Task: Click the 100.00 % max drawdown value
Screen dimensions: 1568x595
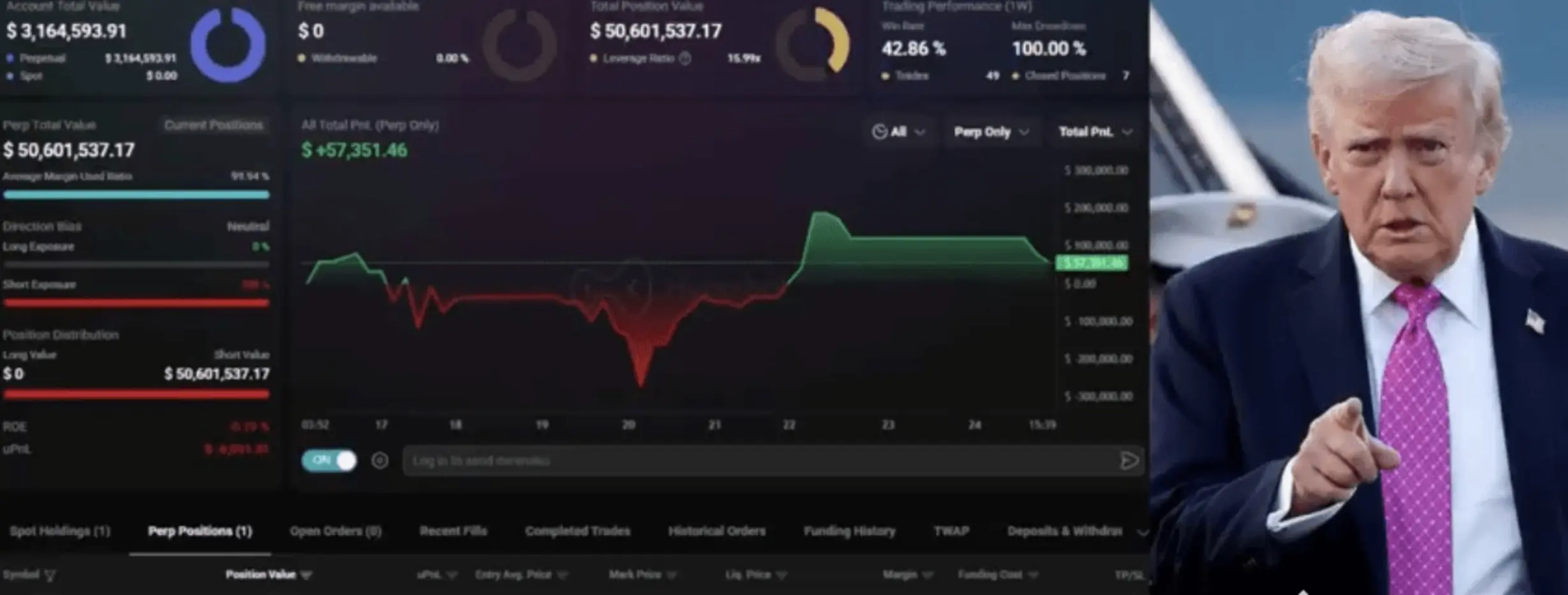Action: point(1049,48)
